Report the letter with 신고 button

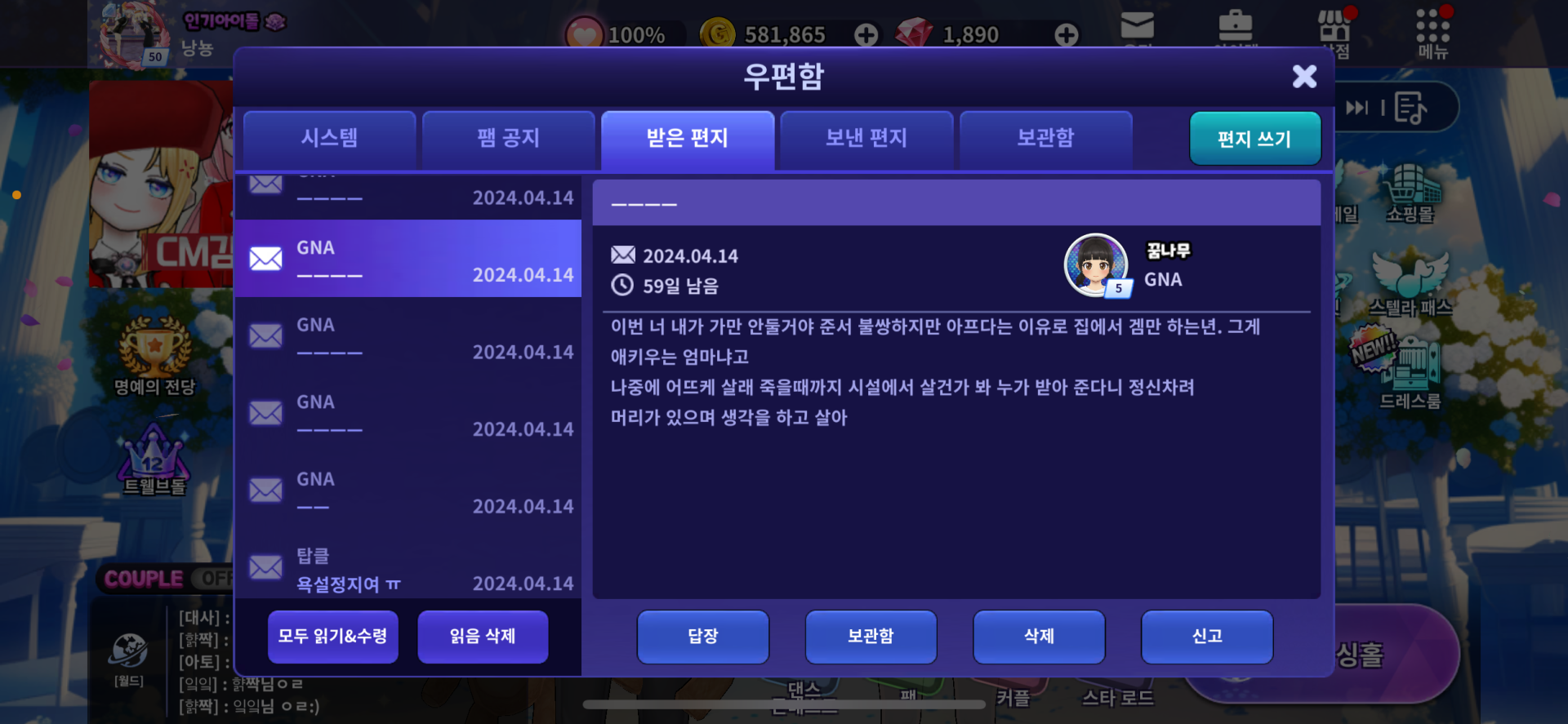pyautogui.click(x=1207, y=637)
